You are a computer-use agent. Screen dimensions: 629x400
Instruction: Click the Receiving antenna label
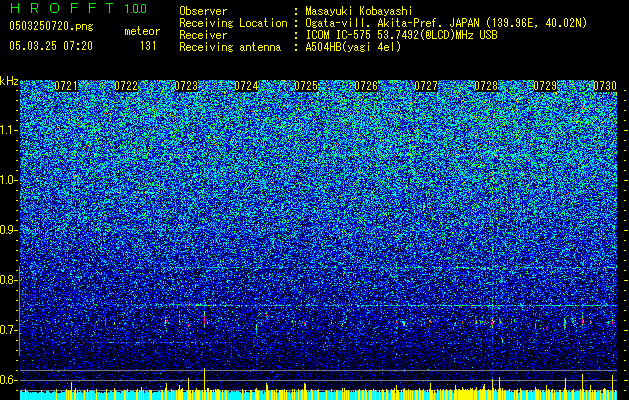coord(230,47)
